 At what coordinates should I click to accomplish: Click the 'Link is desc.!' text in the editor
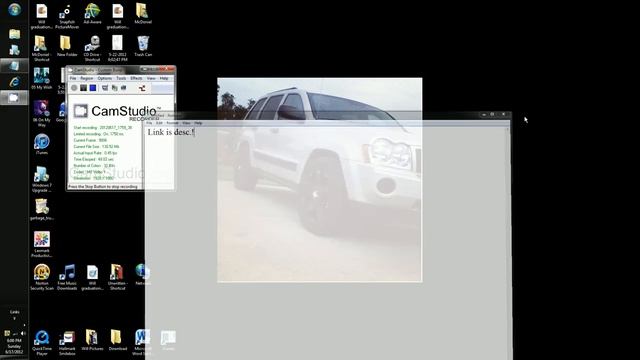point(171,132)
